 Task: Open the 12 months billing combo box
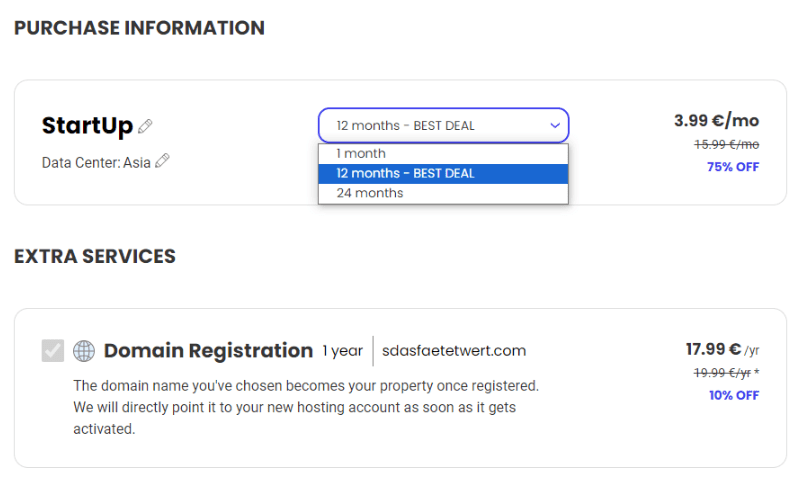point(443,125)
